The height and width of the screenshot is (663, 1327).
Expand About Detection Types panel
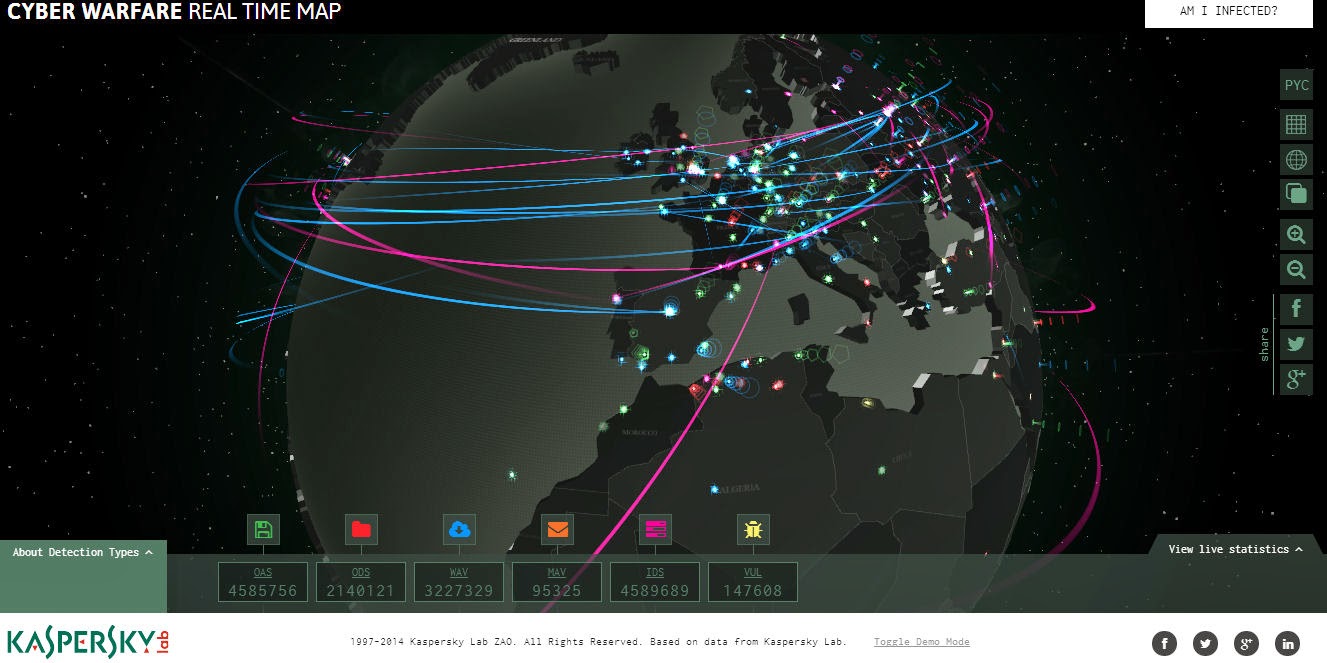pos(83,552)
